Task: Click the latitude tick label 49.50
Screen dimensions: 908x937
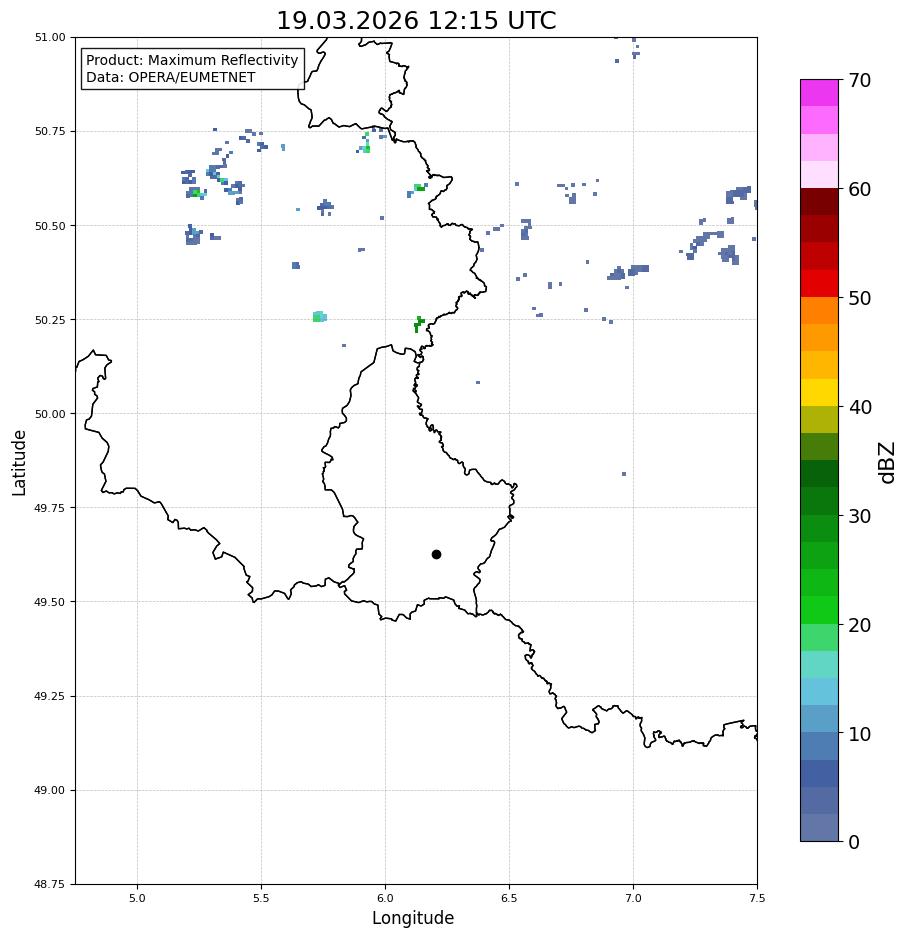Action: pyautogui.click(x=50, y=602)
